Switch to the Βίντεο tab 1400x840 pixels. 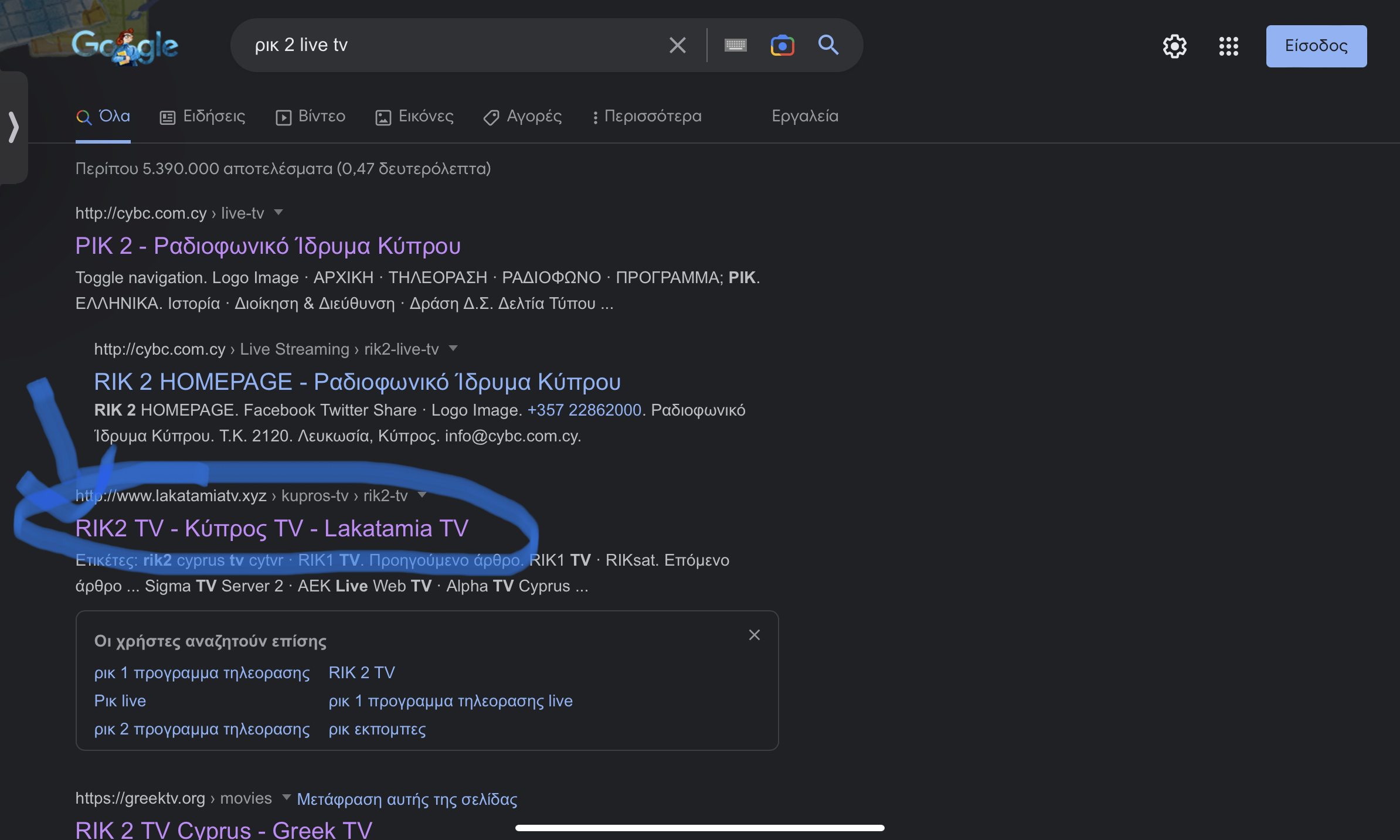(x=311, y=116)
